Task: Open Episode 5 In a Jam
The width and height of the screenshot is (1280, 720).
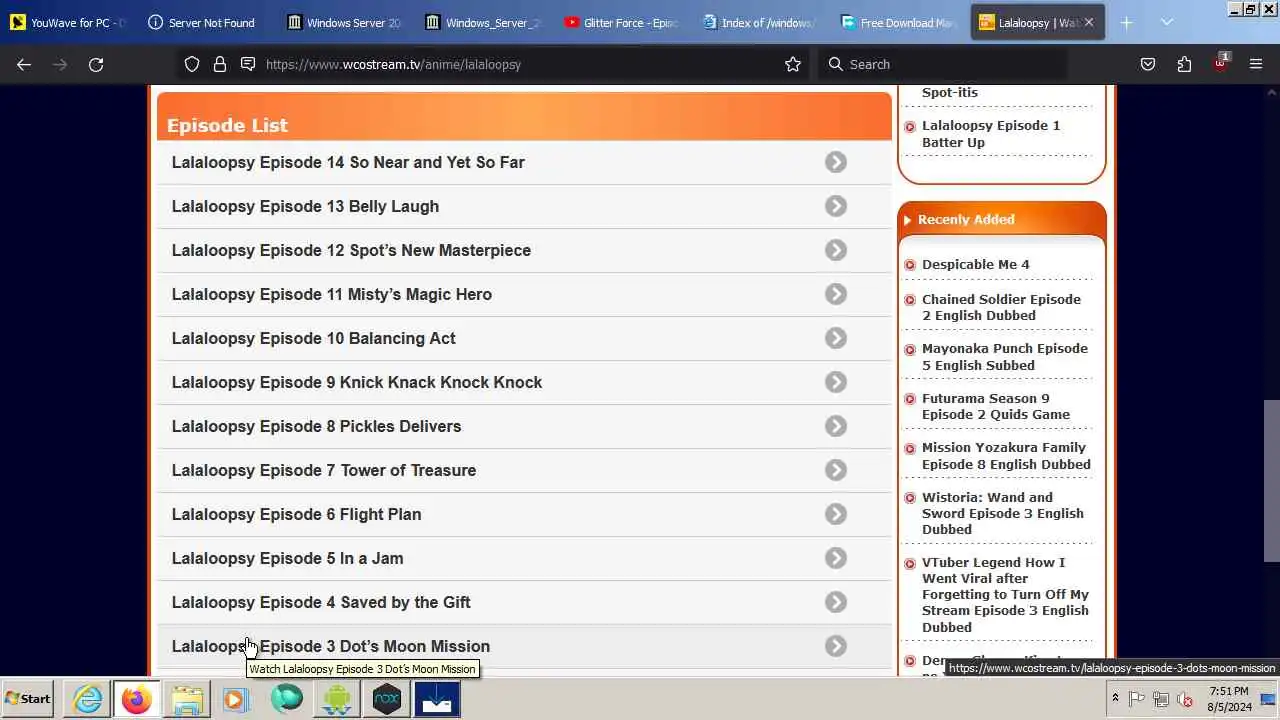Action: [x=288, y=558]
